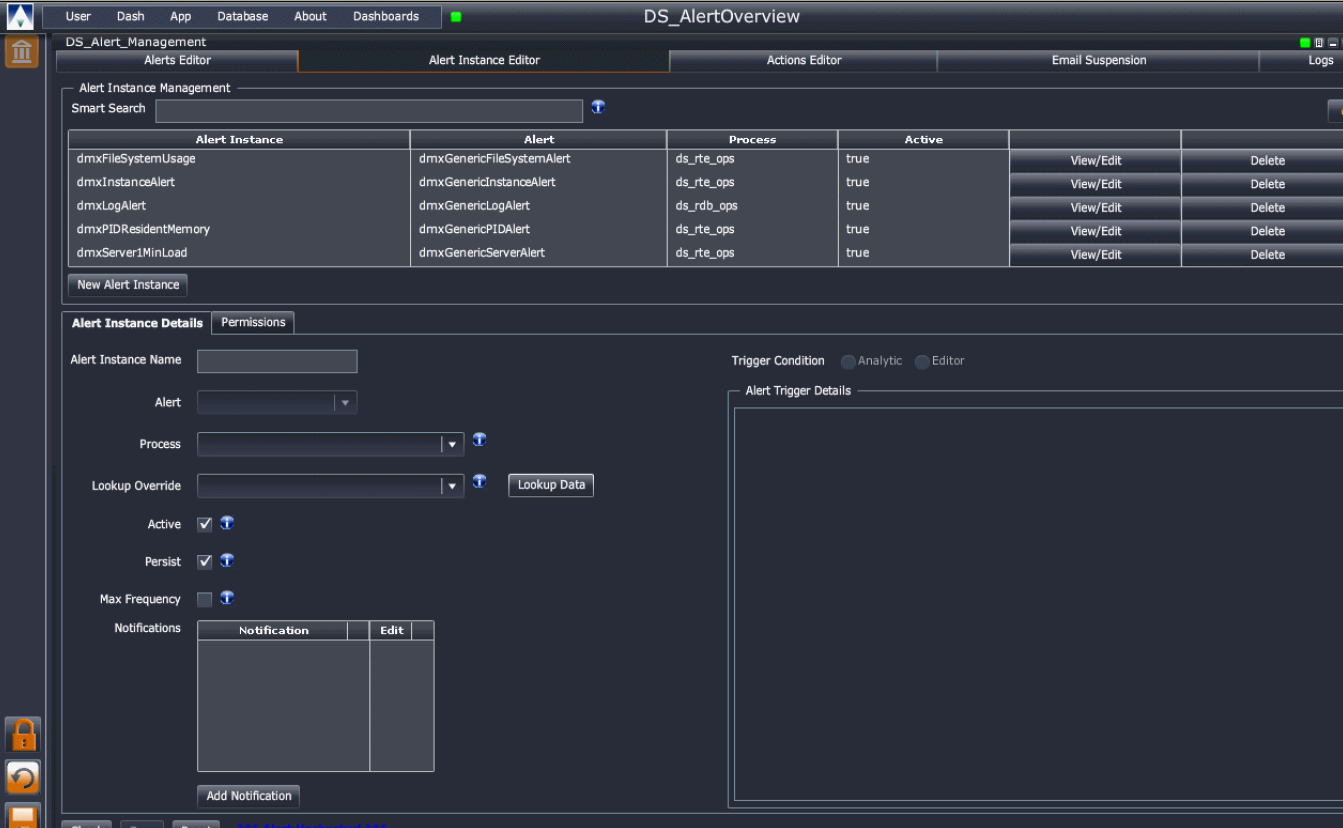
Task: Click the Alert Instance Name input field
Action: pyautogui.click(x=277, y=361)
